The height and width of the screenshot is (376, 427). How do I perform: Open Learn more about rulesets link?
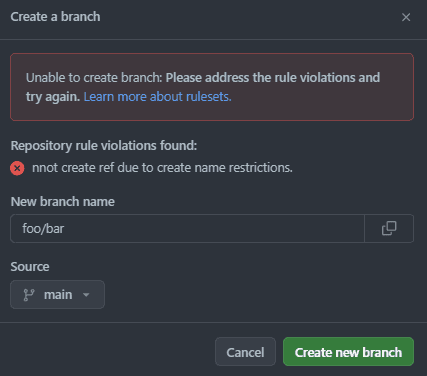[157, 97]
